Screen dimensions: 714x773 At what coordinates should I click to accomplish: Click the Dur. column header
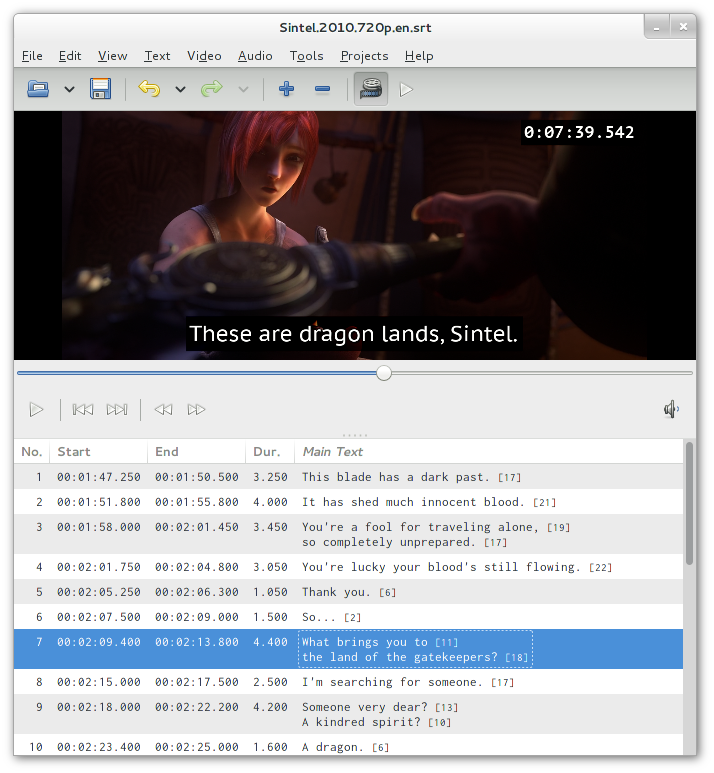pos(270,452)
